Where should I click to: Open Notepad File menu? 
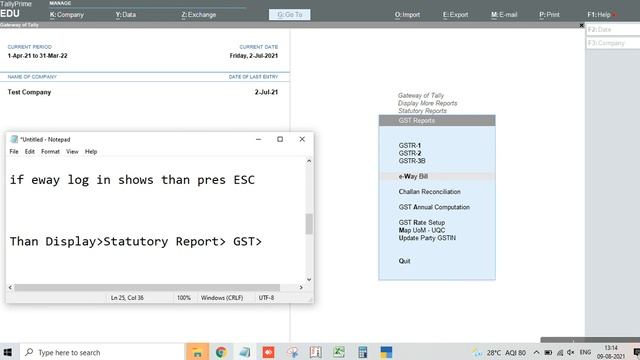point(14,151)
